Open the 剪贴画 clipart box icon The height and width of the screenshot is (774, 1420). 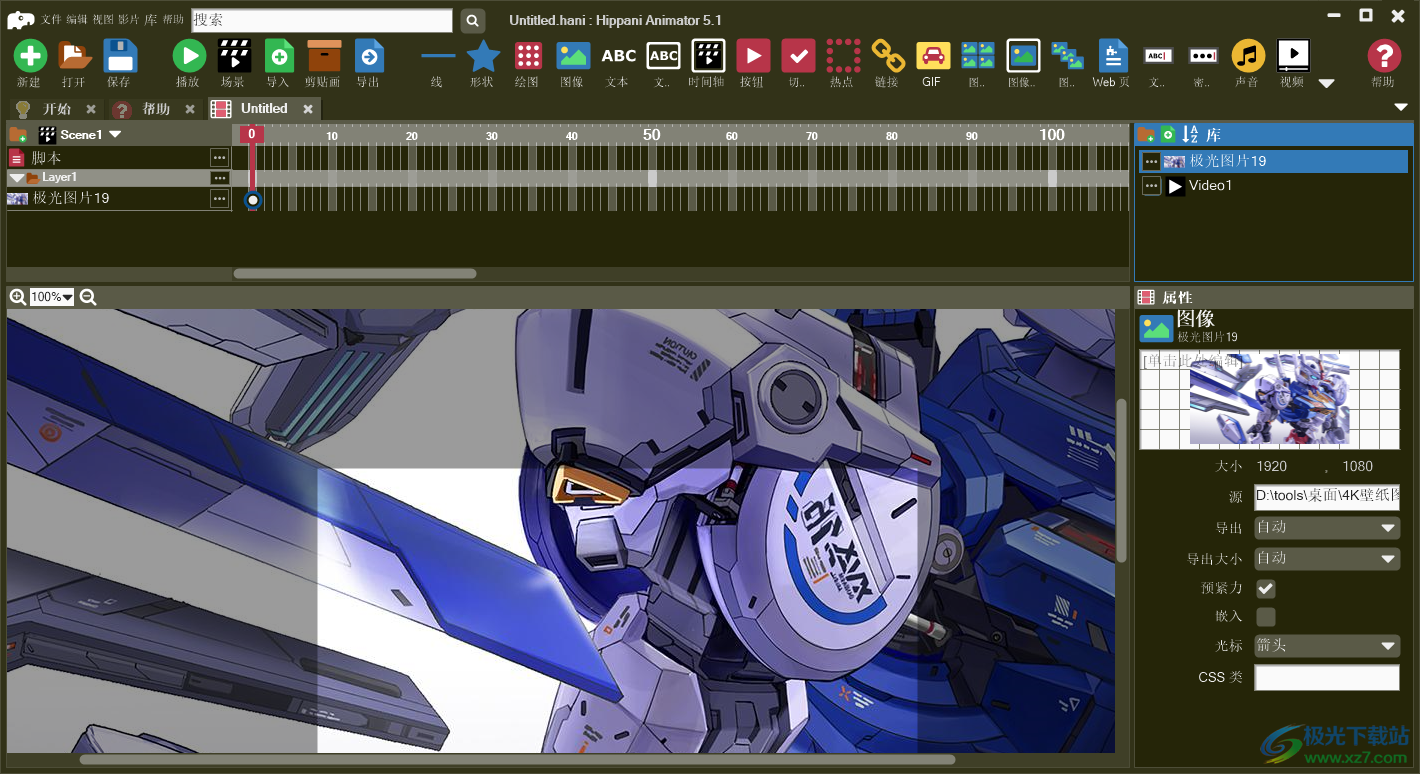(324, 56)
